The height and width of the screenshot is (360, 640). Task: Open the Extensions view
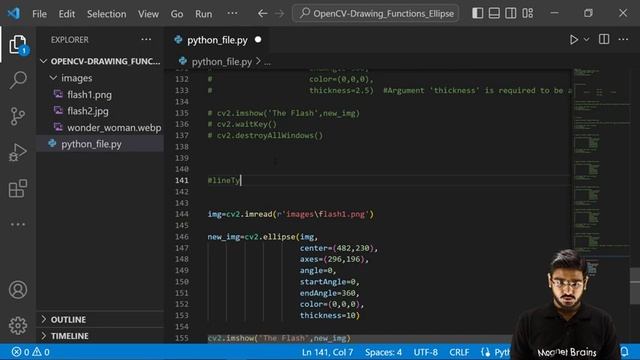click(x=18, y=188)
